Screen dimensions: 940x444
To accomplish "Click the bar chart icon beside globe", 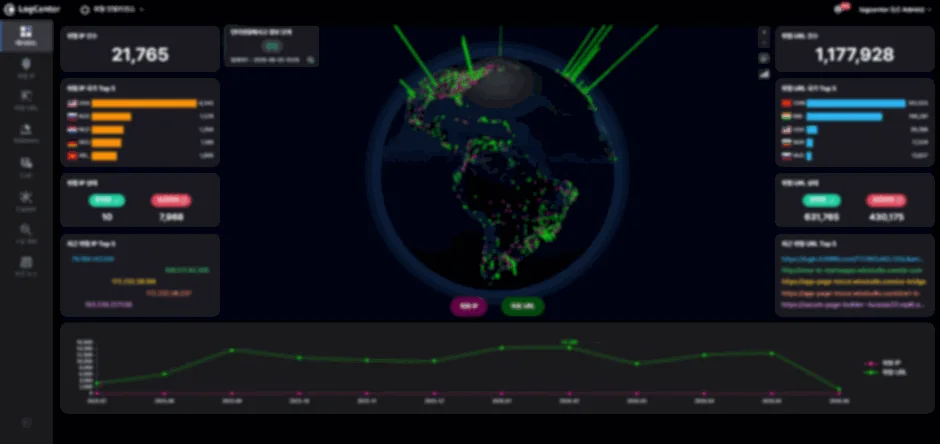I will (x=764, y=74).
